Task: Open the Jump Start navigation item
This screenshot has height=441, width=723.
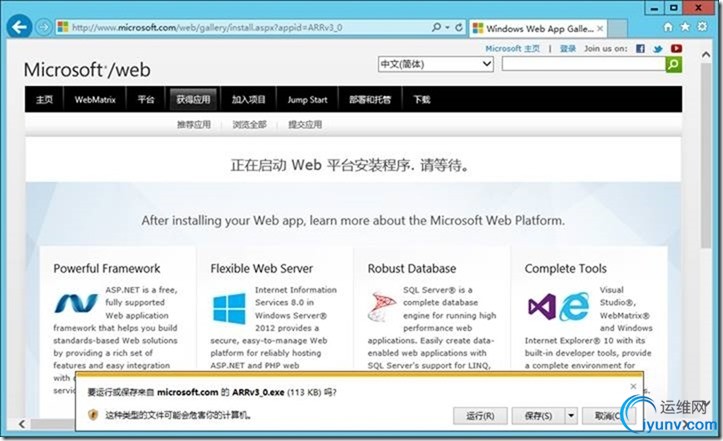Action: click(x=307, y=99)
